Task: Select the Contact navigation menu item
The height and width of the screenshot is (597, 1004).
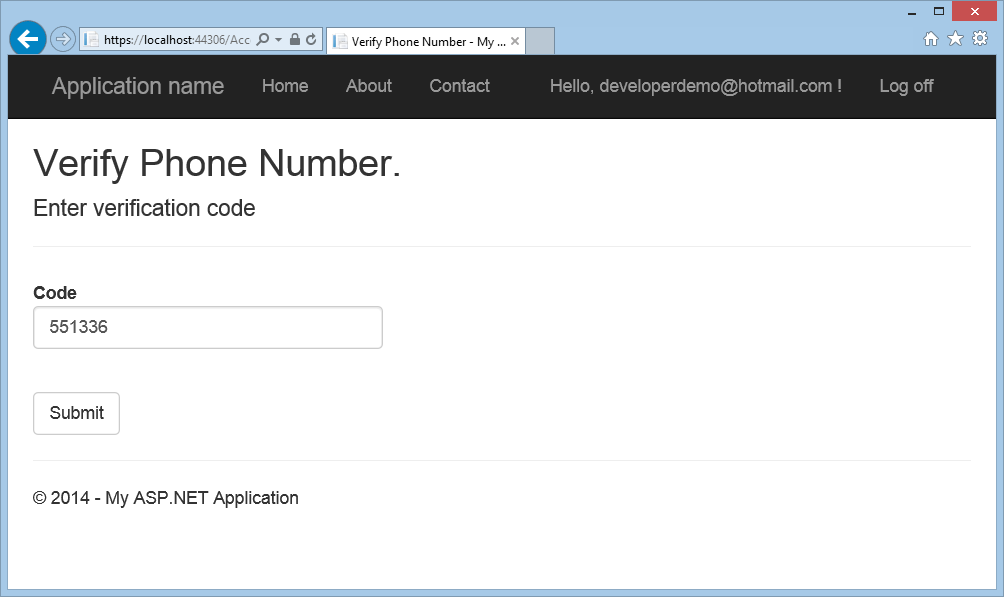Action: (459, 87)
